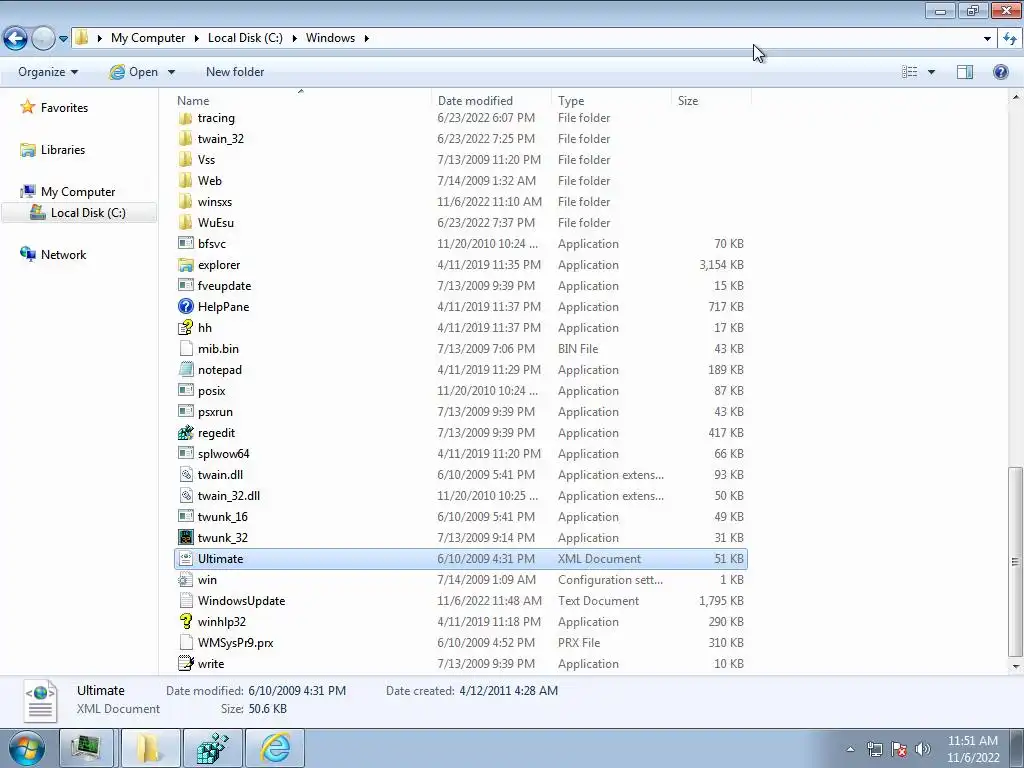Screen dimensions: 1024x768
Task: Click the Forward navigation arrow button
Action: click(43, 38)
